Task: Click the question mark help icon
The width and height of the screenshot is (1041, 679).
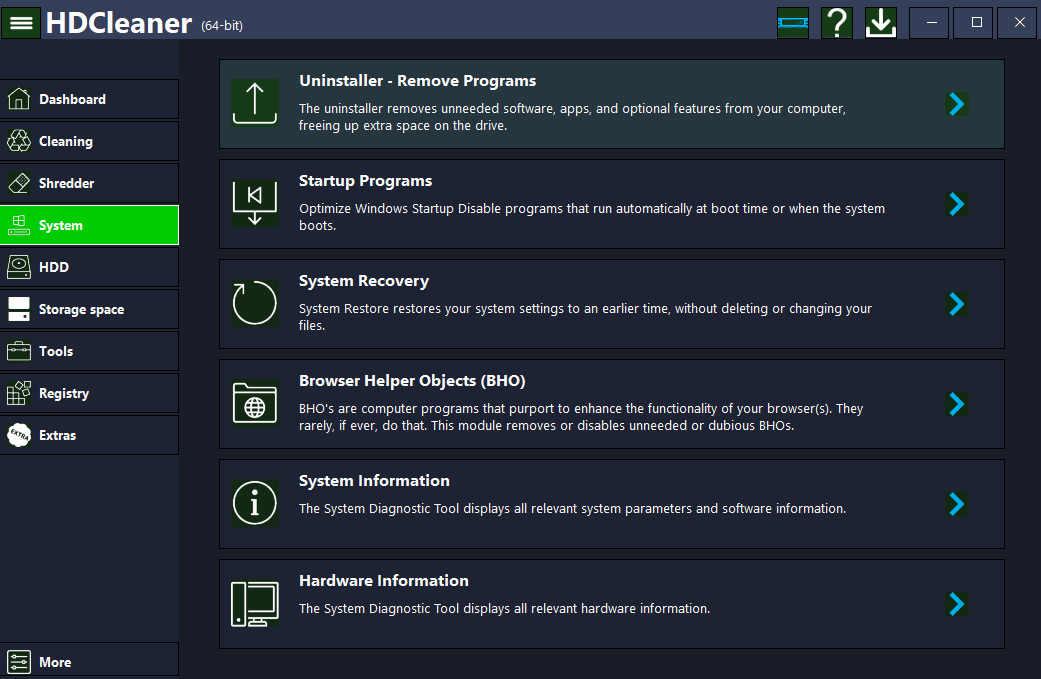Action: 836,22
